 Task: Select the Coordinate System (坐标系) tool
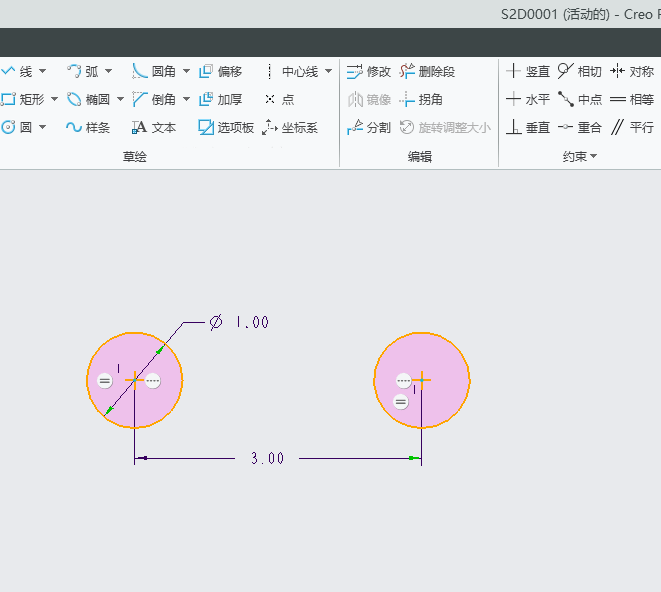pos(290,127)
